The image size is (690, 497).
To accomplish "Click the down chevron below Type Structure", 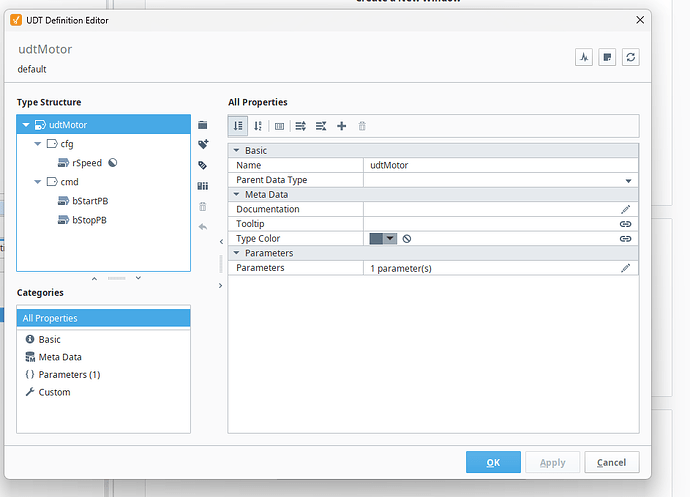I will pyautogui.click(x=138, y=278).
